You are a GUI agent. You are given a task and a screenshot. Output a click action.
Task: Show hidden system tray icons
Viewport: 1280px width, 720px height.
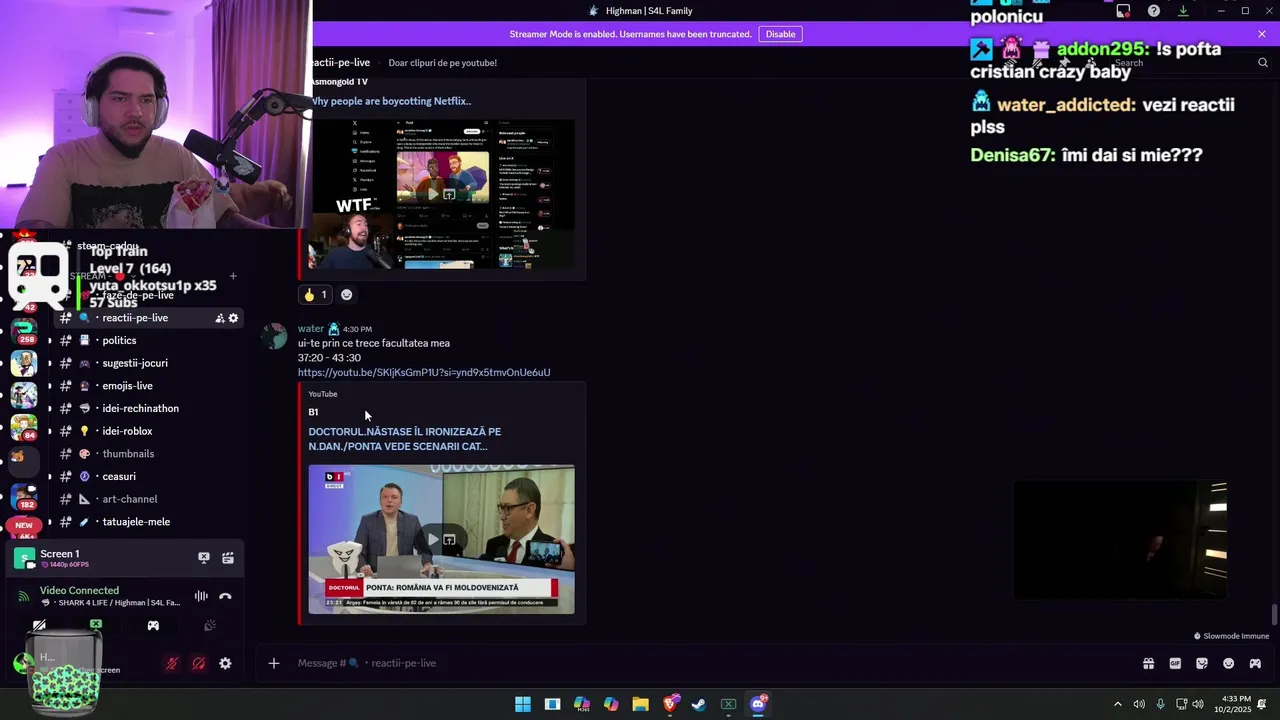pos(1118,704)
